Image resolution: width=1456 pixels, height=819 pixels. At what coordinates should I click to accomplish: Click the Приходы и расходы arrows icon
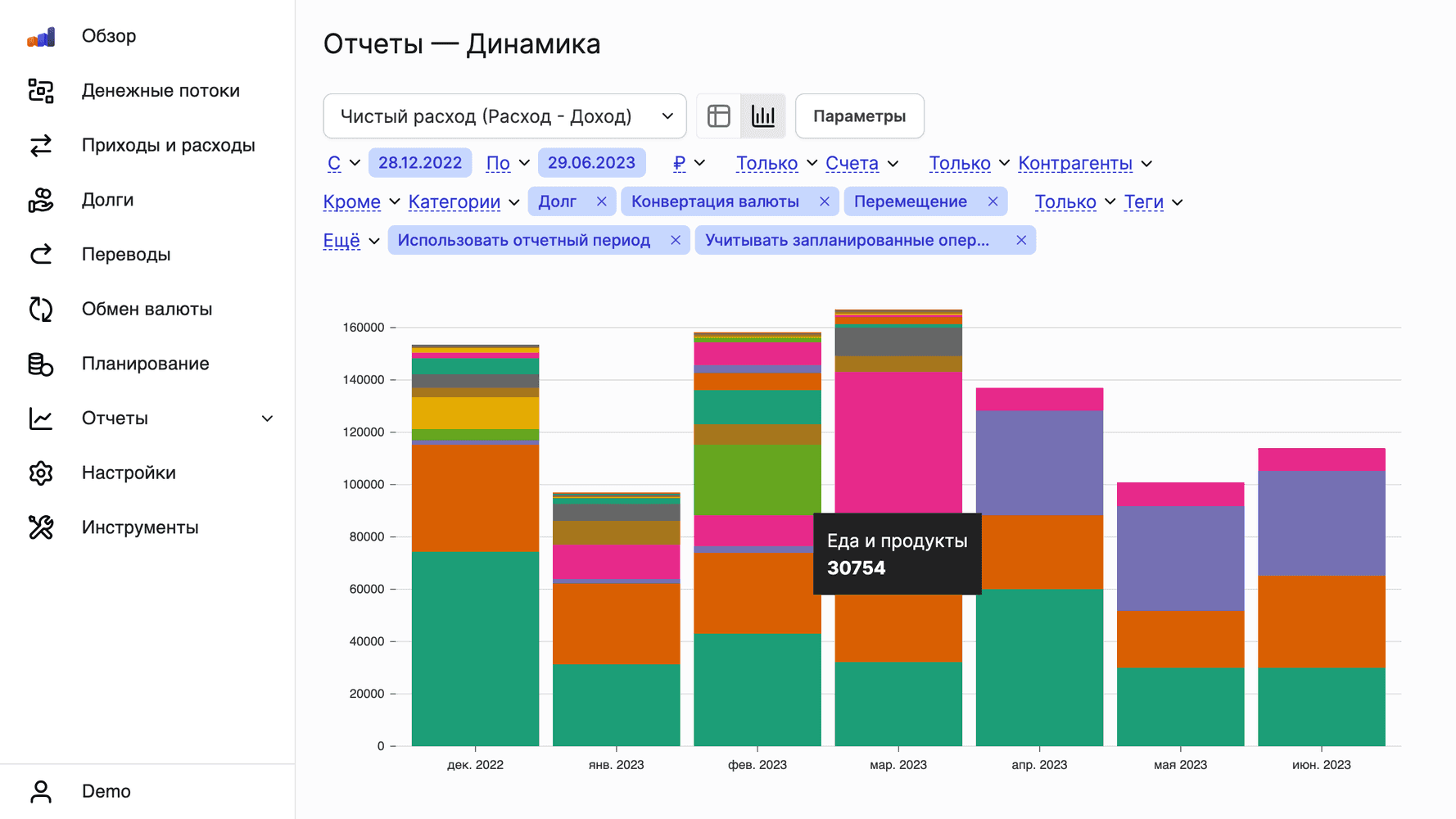click(x=41, y=145)
